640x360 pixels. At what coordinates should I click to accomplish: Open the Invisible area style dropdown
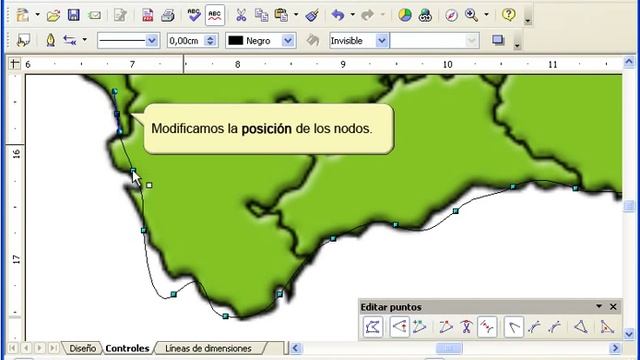pos(382,40)
